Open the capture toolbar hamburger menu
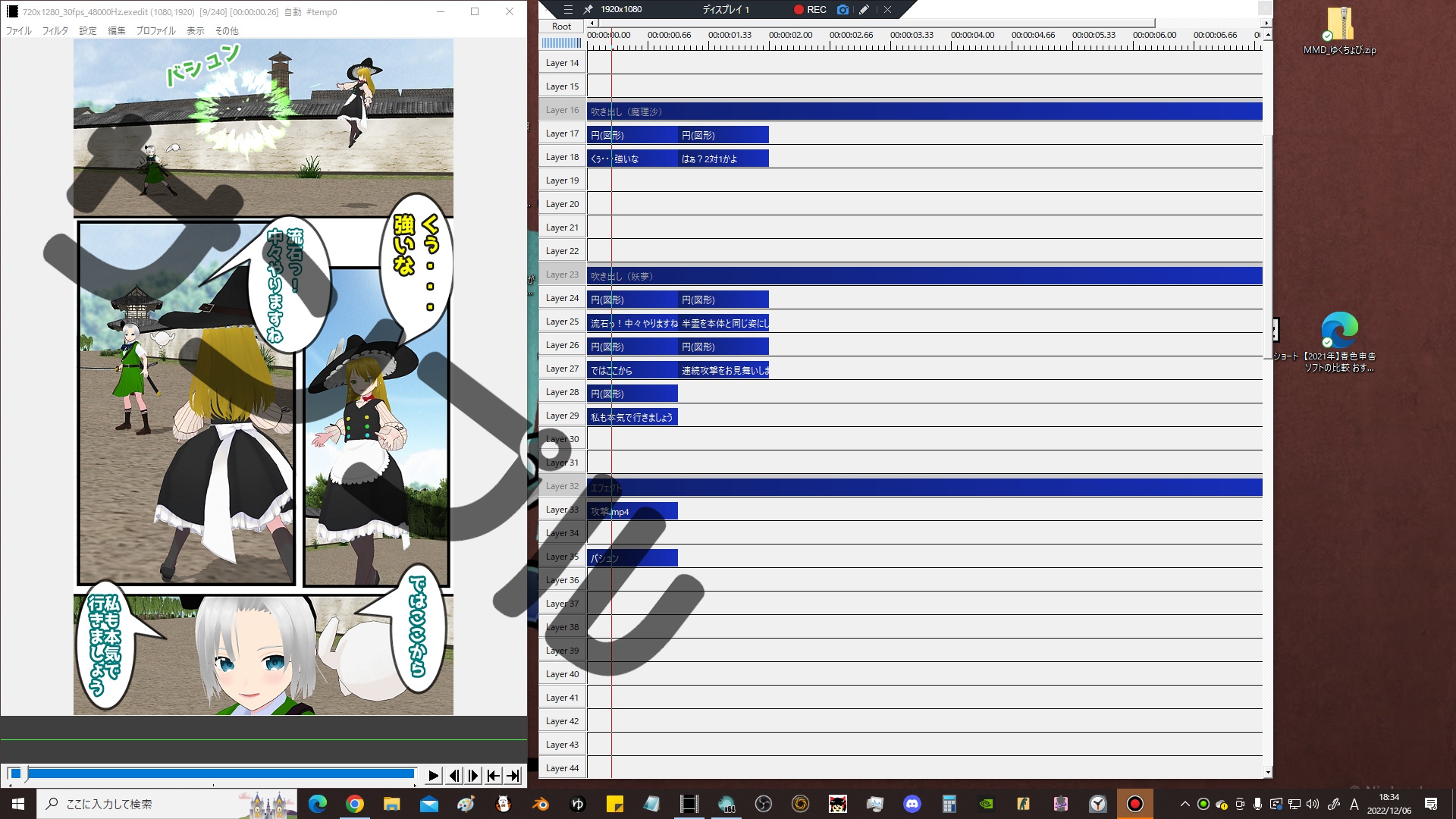The width and height of the screenshot is (1456, 819). (x=568, y=10)
